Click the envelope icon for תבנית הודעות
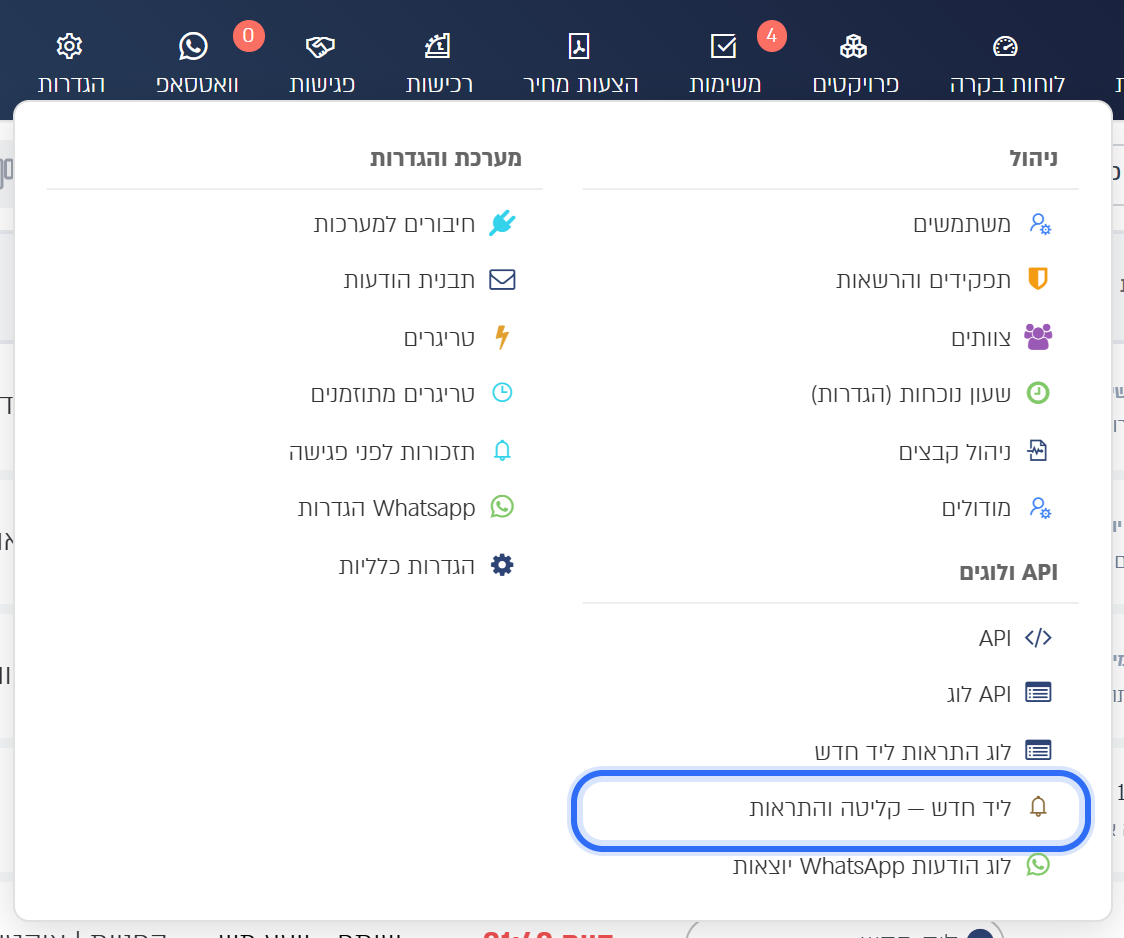The width and height of the screenshot is (1124, 938). pos(502,279)
